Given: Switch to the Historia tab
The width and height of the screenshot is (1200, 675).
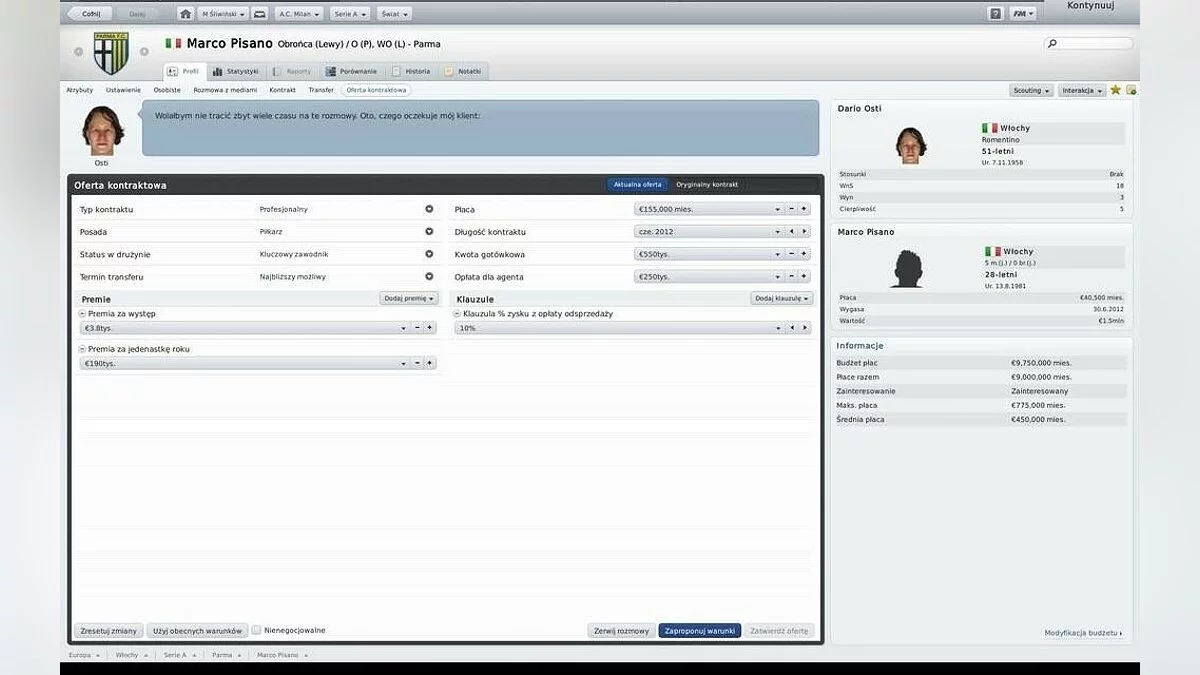Looking at the screenshot, I should [412, 72].
